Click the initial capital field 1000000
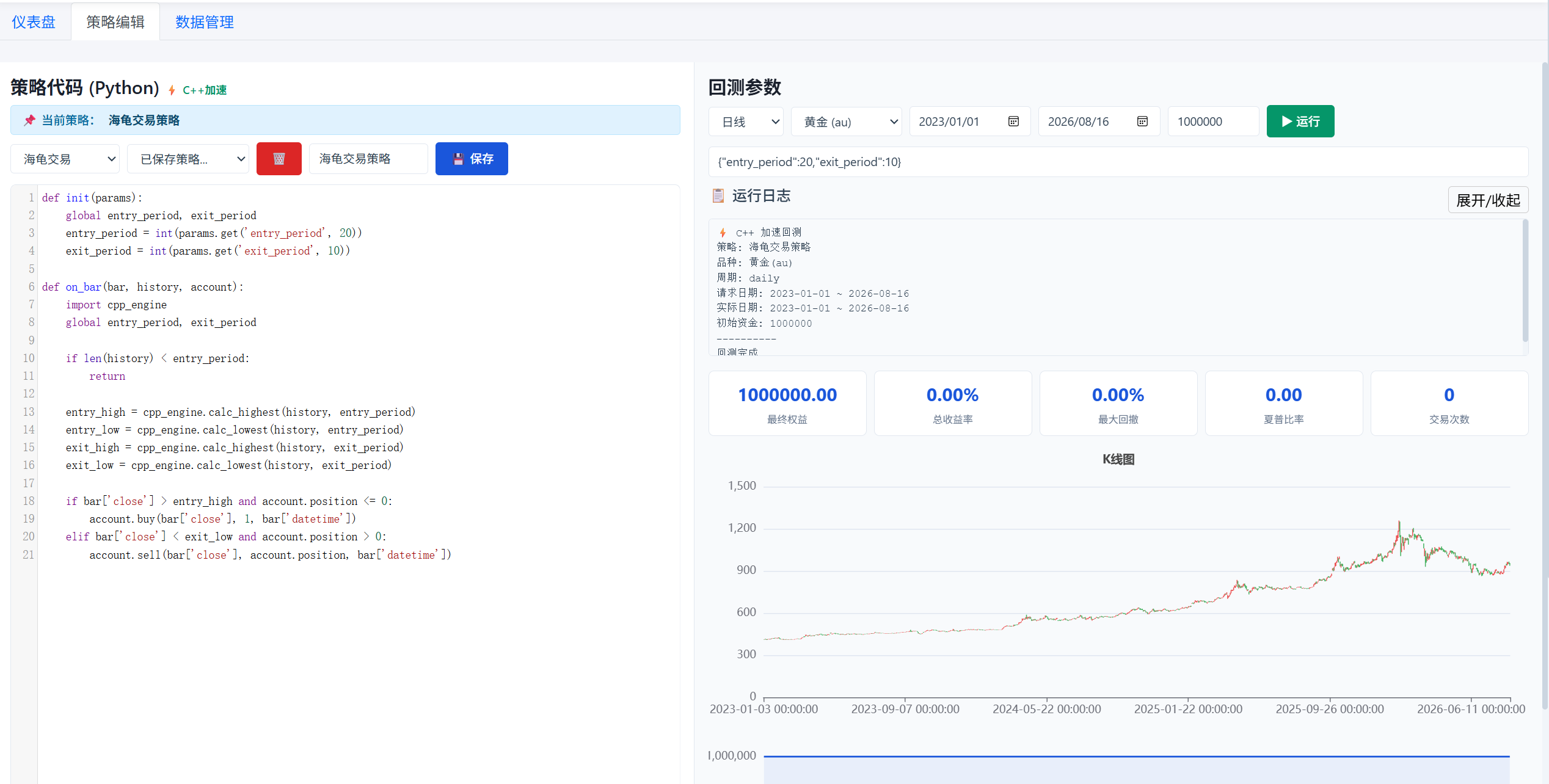Screen dimensions: 1549x784 (x=1213, y=122)
